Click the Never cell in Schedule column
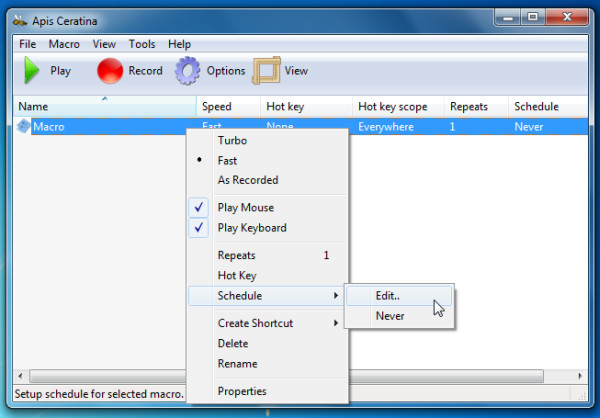 point(528,127)
